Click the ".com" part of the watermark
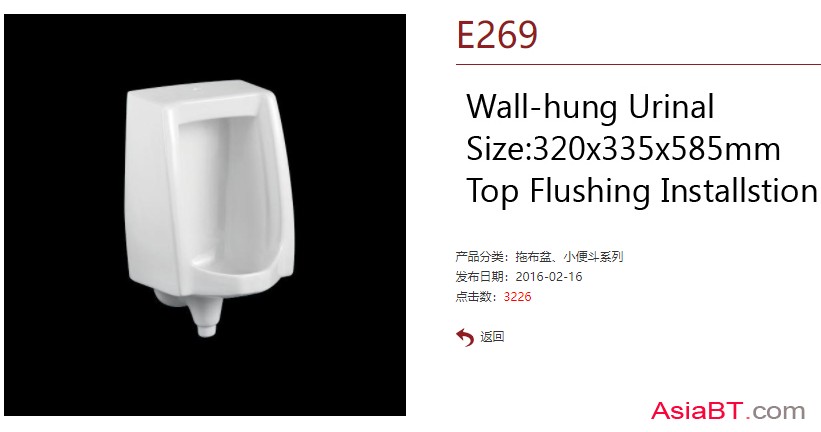This screenshot has height=432, width=821. point(776,411)
